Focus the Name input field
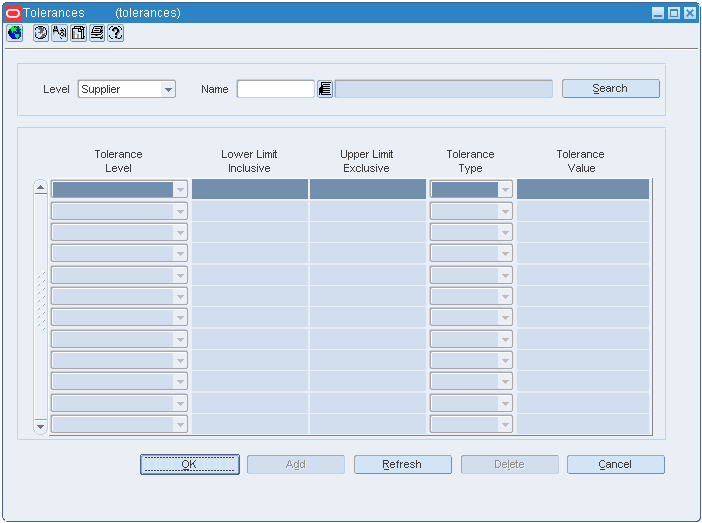This screenshot has width=702, height=523. (x=276, y=89)
